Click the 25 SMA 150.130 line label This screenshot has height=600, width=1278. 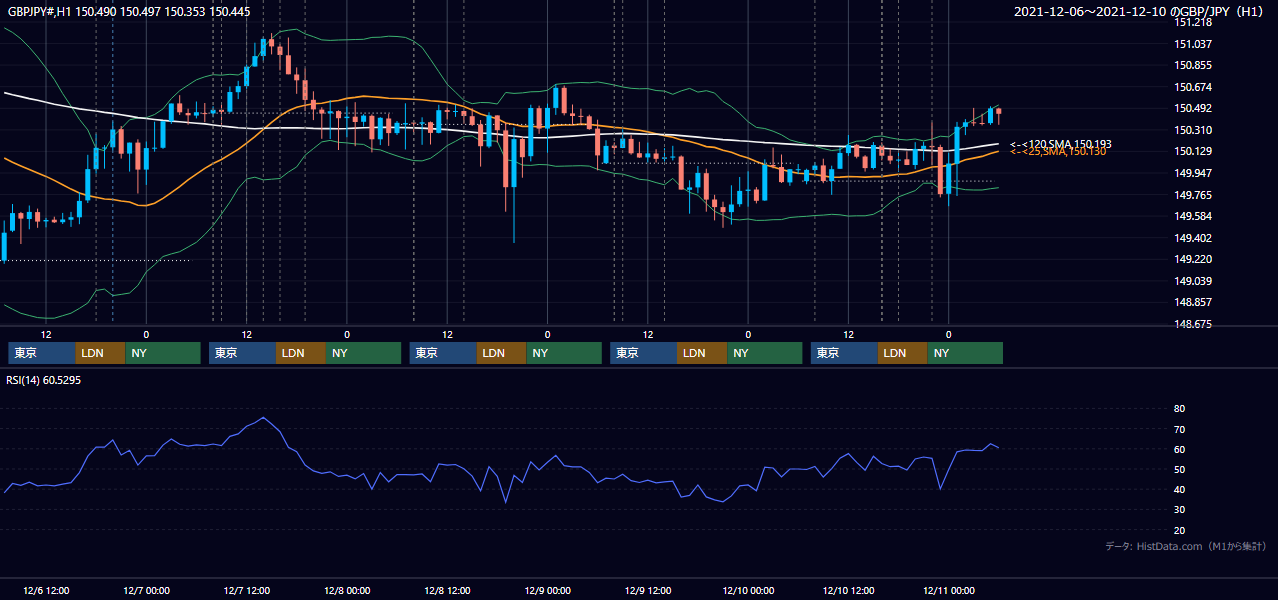pyautogui.click(x=1058, y=151)
